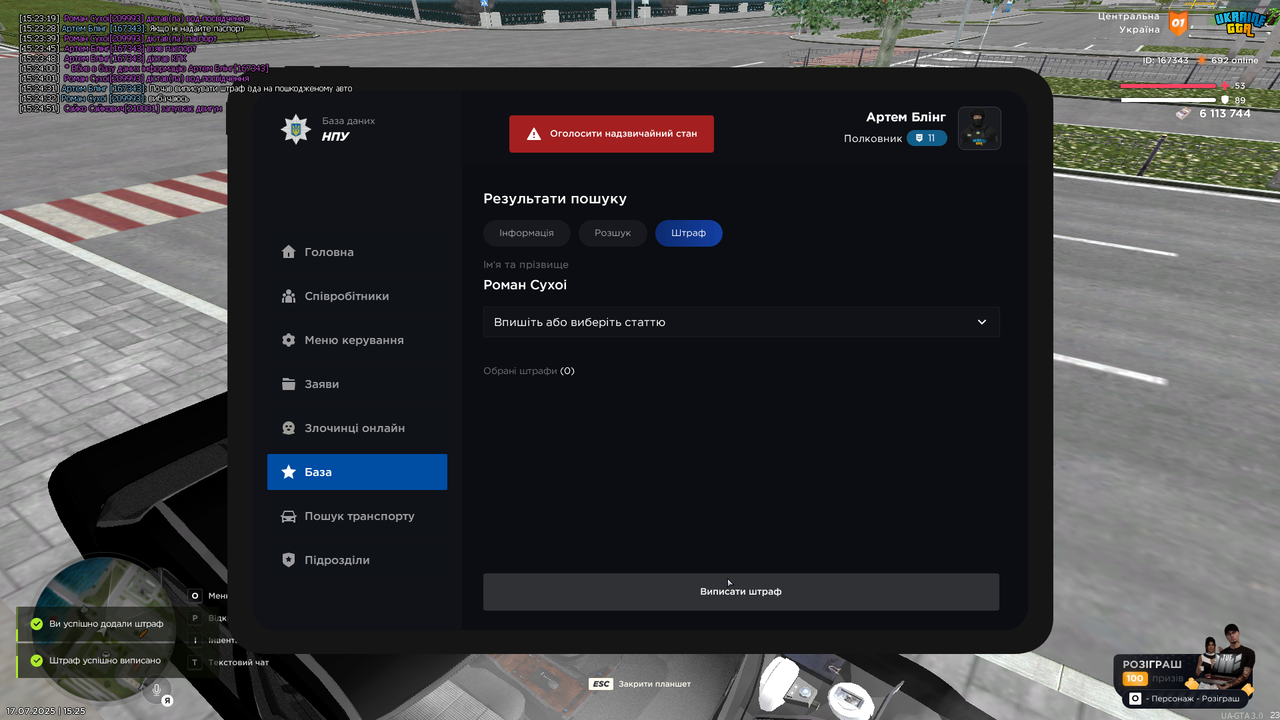Open the Головна menu section
This screenshot has height=720, width=1280.
tap(357, 252)
